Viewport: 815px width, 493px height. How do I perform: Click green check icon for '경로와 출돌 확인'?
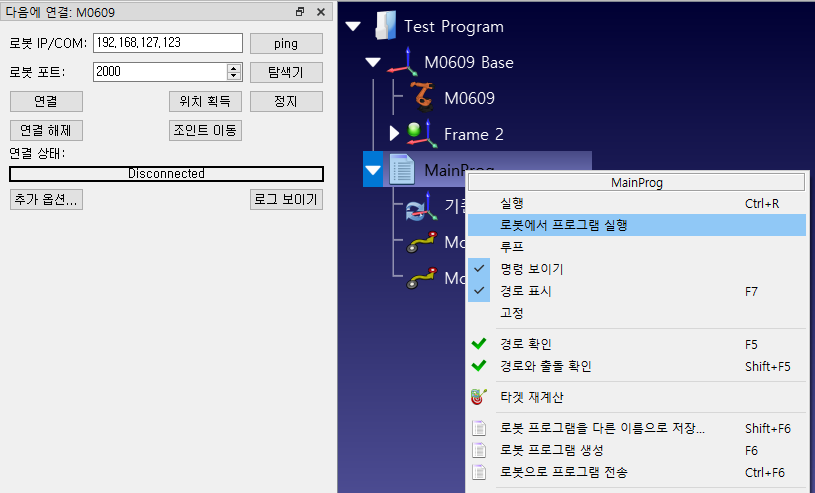tap(479, 366)
